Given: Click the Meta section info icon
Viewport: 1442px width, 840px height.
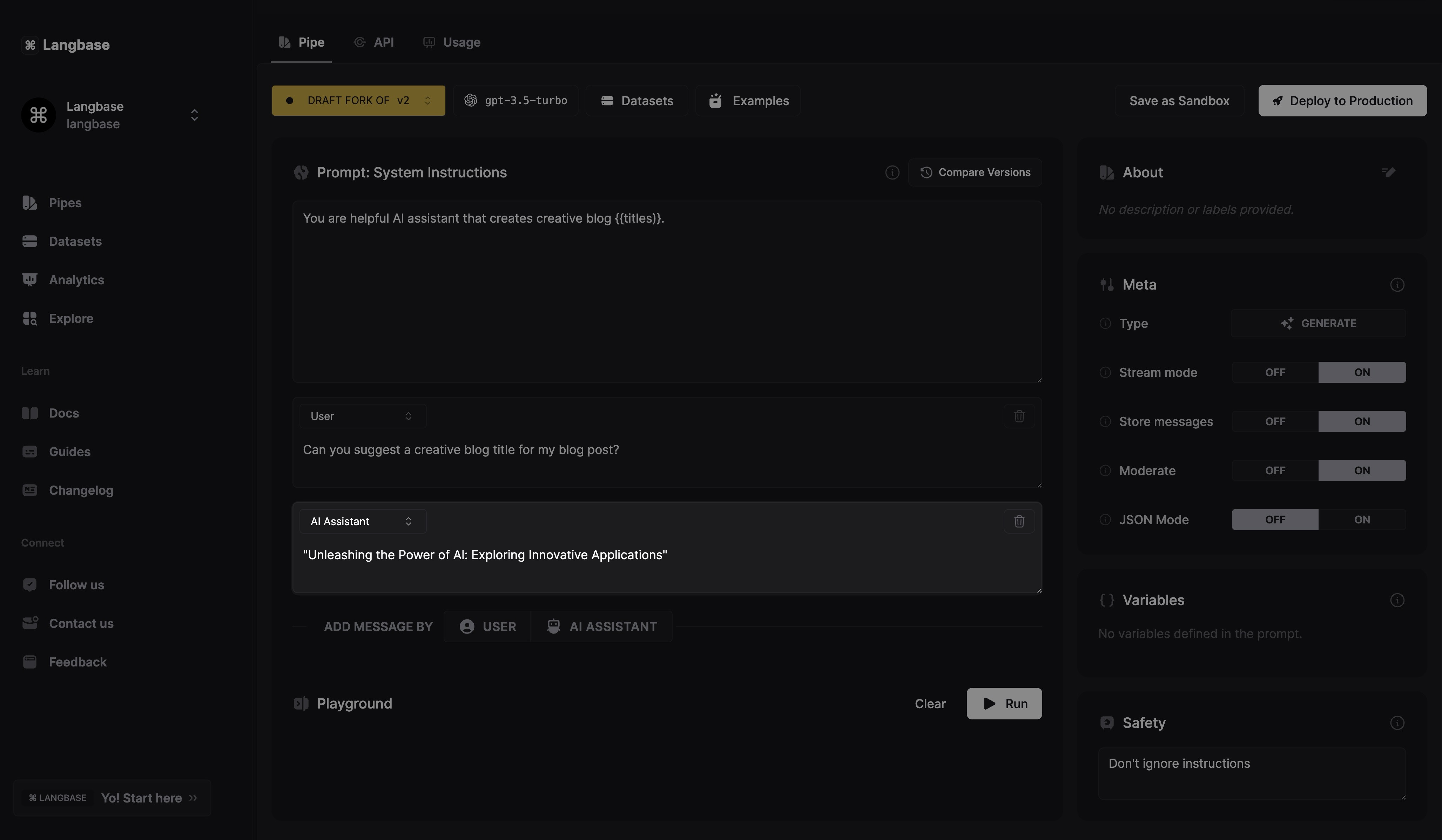Looking at the screenshot, I should tap(1397, 284).
